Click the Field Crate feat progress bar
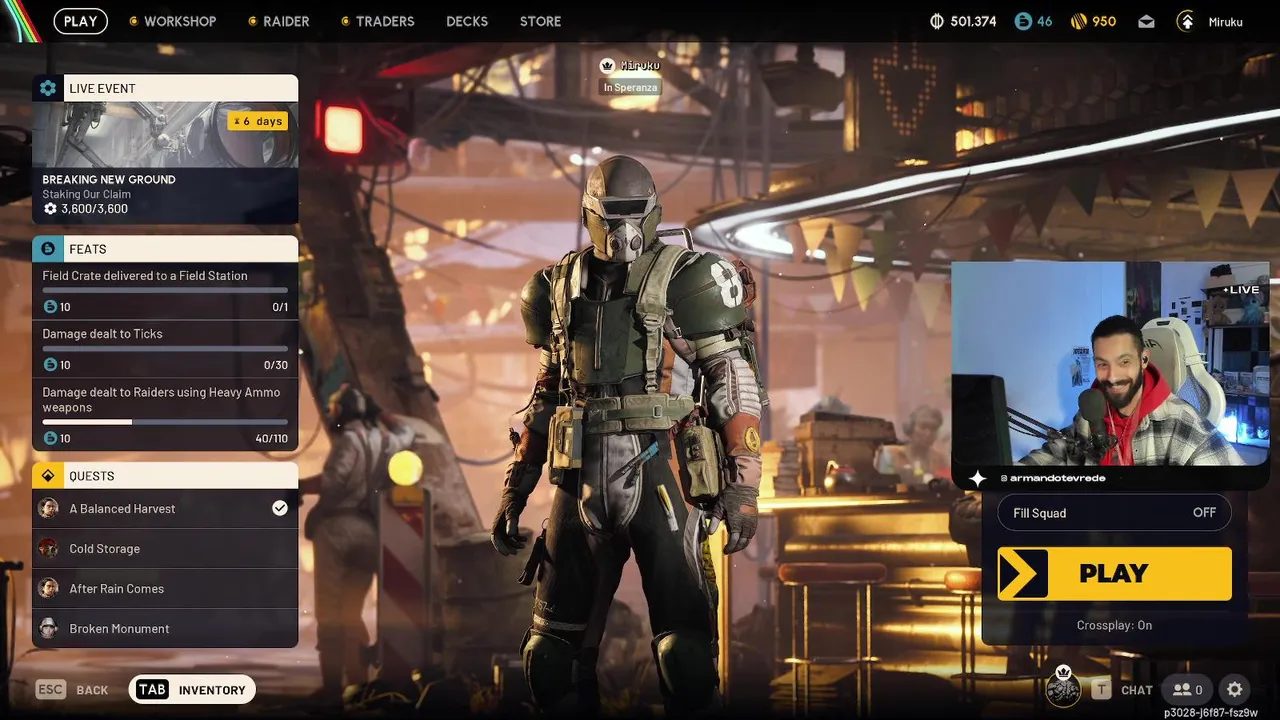 click(x=165, y=291)
